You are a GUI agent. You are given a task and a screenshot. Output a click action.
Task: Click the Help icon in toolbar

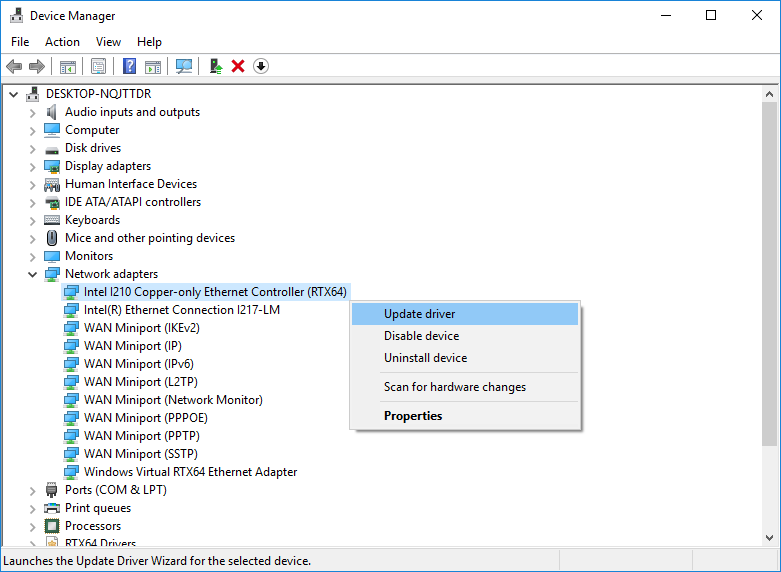[129, 66]
